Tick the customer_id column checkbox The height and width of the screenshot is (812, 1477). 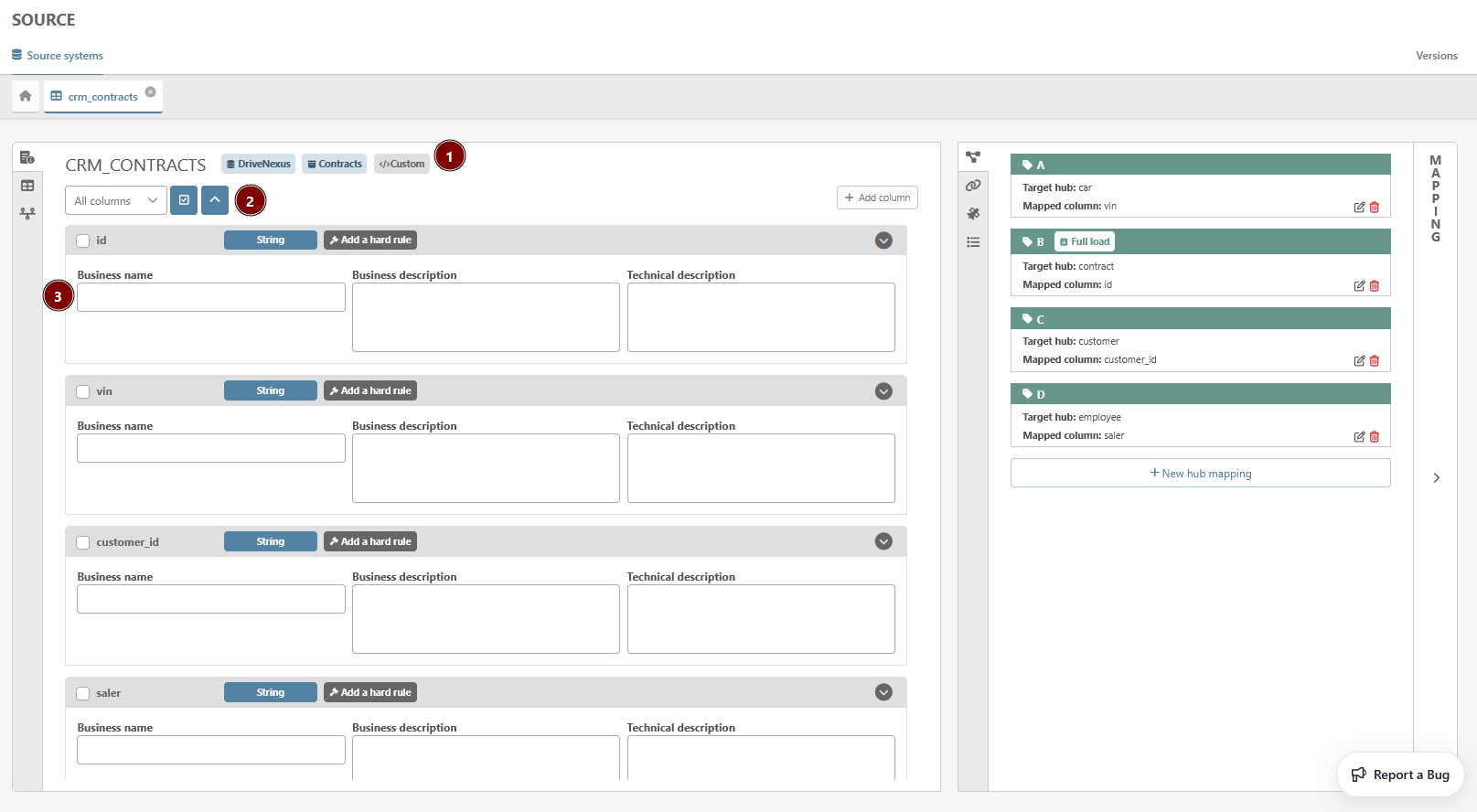(83, 542)
